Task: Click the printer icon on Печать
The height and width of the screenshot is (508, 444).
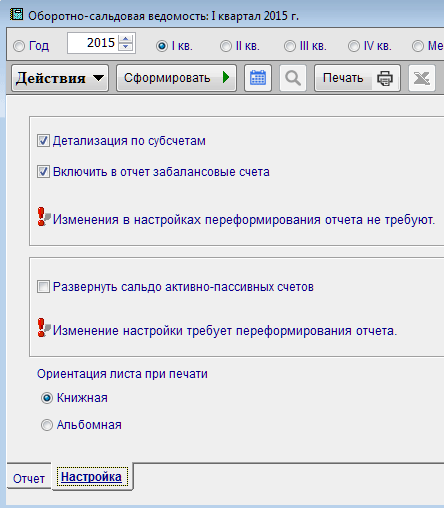Action: (x=385, y=78)
